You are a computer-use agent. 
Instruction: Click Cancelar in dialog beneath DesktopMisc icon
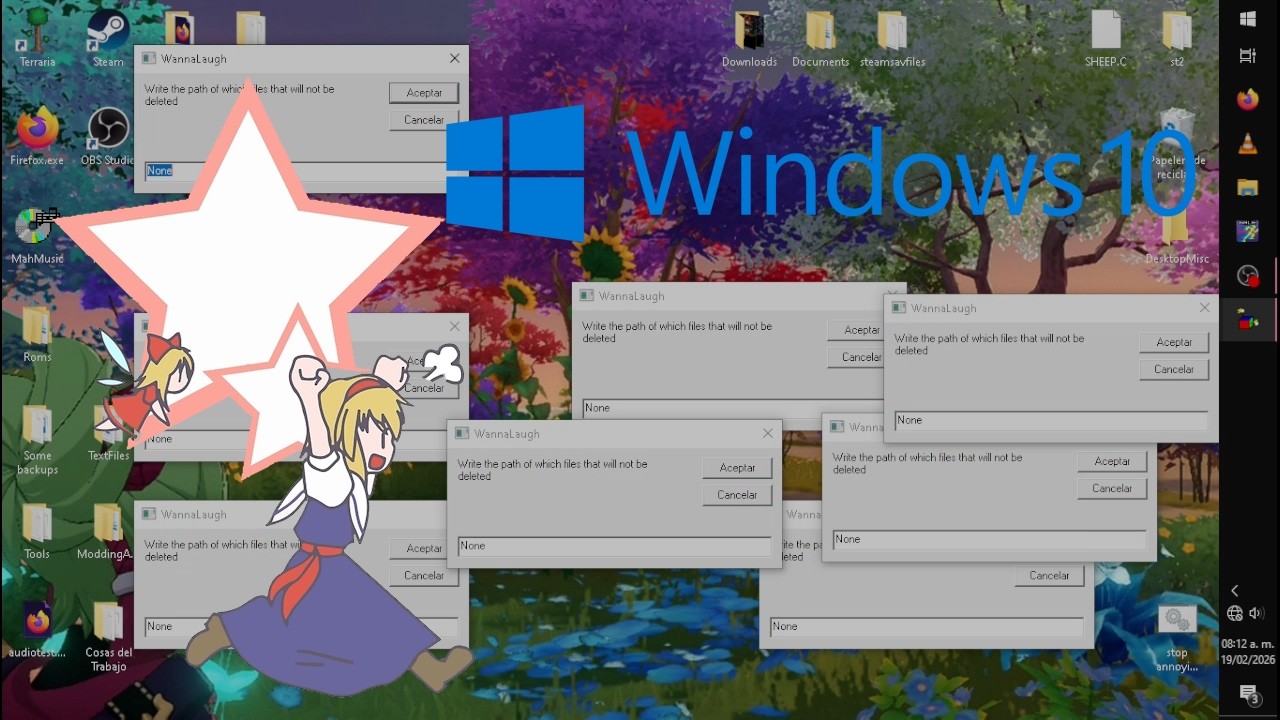[1174, 369]
